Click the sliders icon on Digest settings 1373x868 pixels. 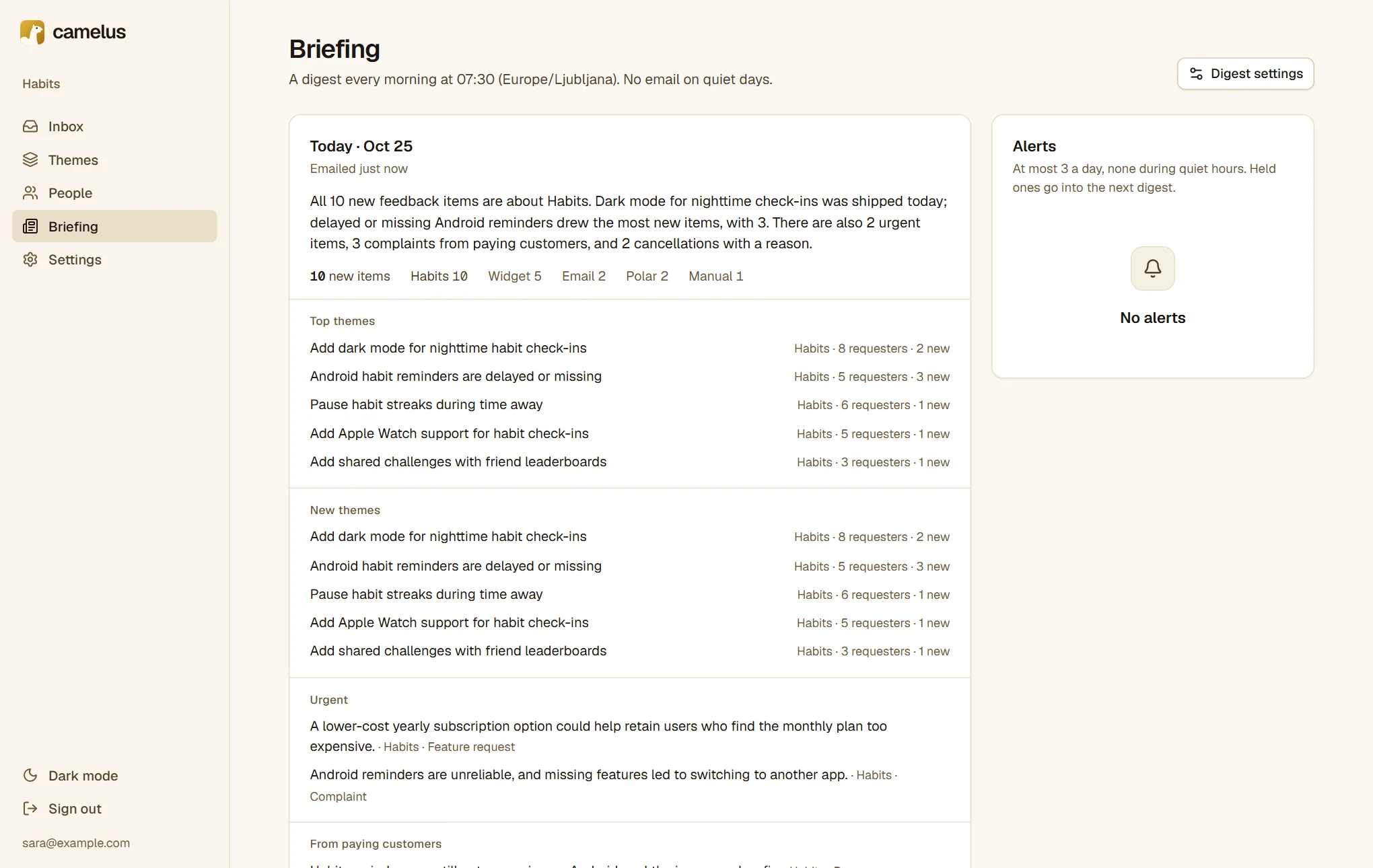(x=1196, y=74)
